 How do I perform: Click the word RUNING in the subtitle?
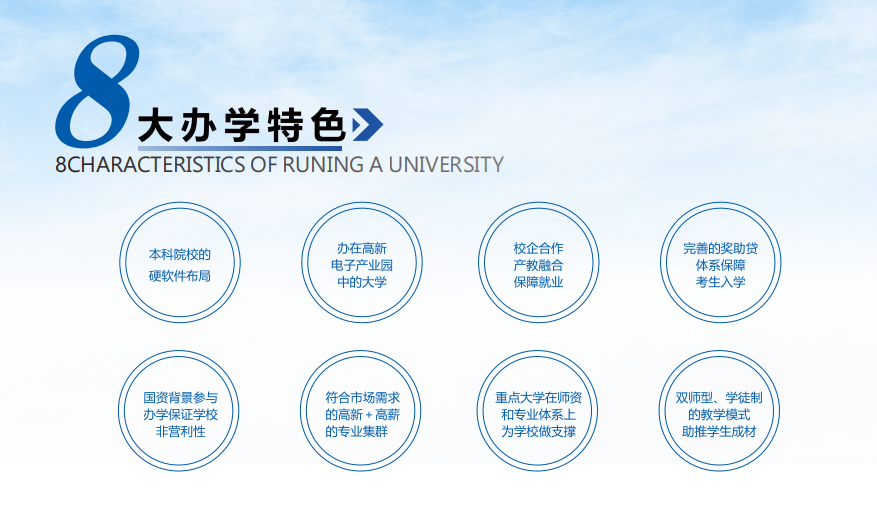pos(320,165)
